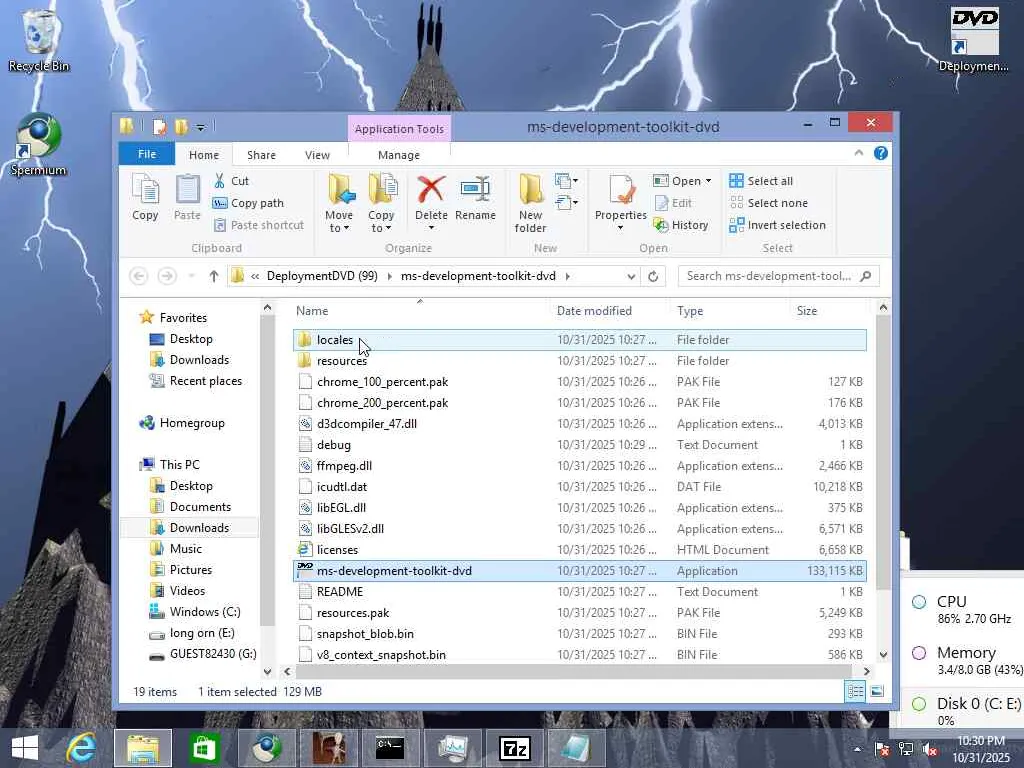This screenshot has height=768, width=1024.
Task: Open 7-Zip from the taskbar
Action: [x=514, y=748]
